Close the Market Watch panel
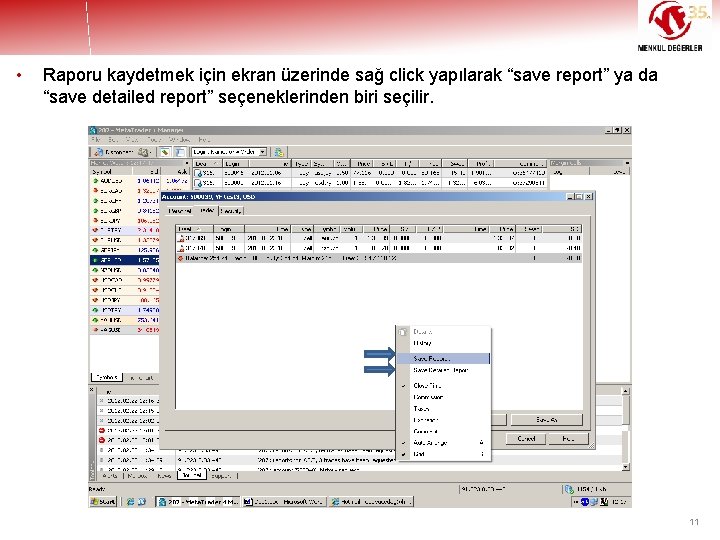Screen dimensions: 720x540 187,163
